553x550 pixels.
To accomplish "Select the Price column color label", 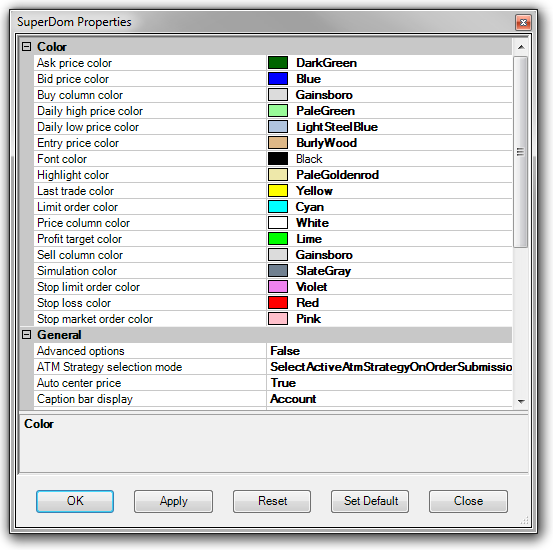I will pyautogui.click(x=84, y=223).
